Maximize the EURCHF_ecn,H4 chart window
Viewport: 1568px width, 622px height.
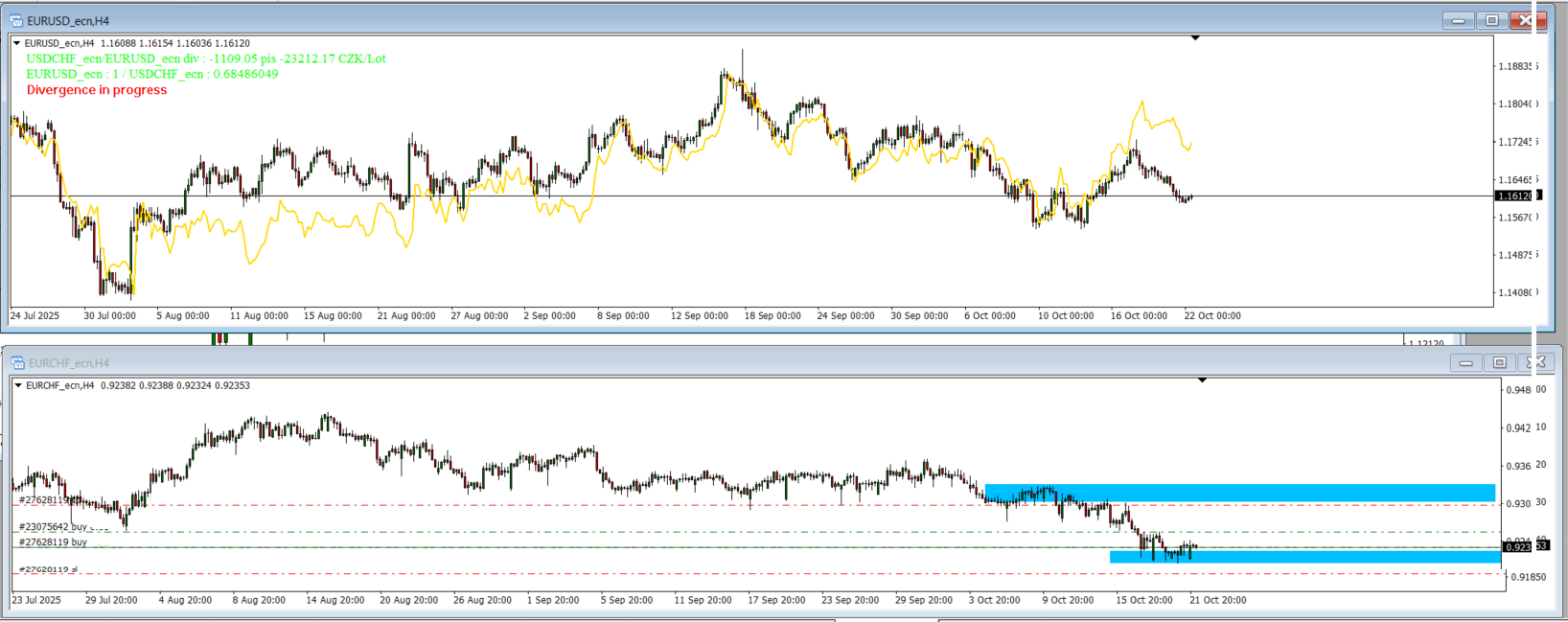click(1500, 362)
